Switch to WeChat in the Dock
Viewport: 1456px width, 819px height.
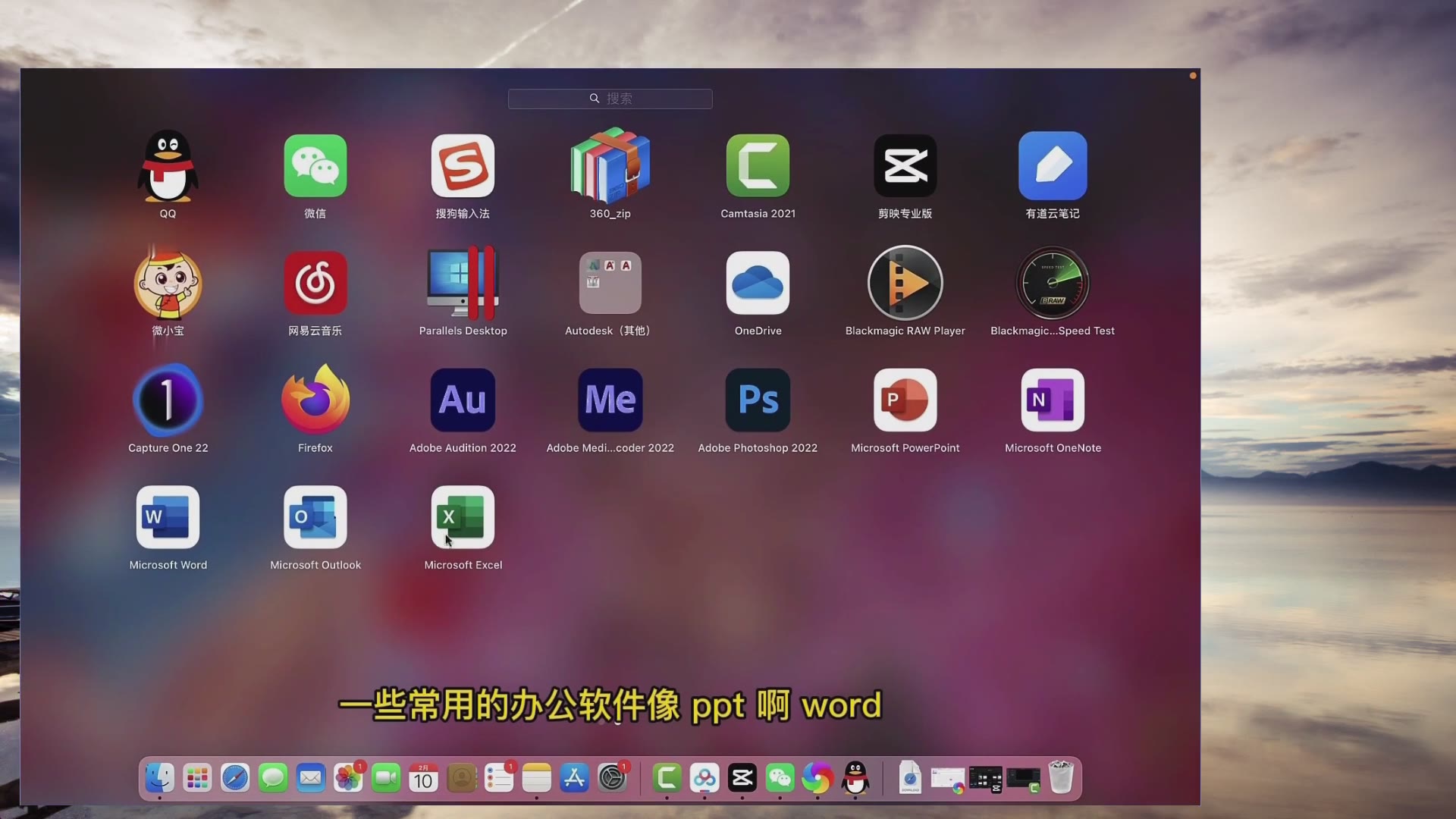click(x=780, y=778)
